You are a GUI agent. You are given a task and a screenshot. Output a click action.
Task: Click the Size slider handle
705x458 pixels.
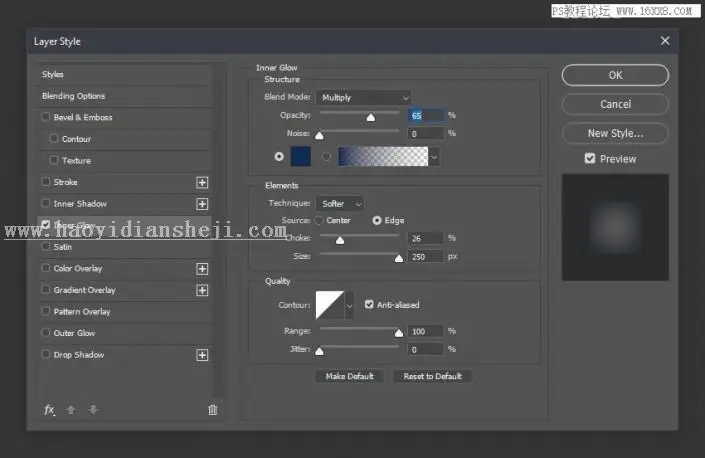coord(399,258)
